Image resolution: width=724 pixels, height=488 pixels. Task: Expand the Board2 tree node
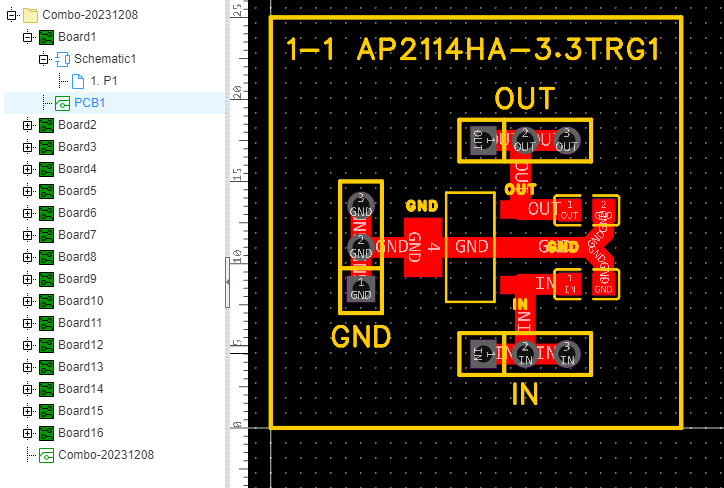point(27,125)
